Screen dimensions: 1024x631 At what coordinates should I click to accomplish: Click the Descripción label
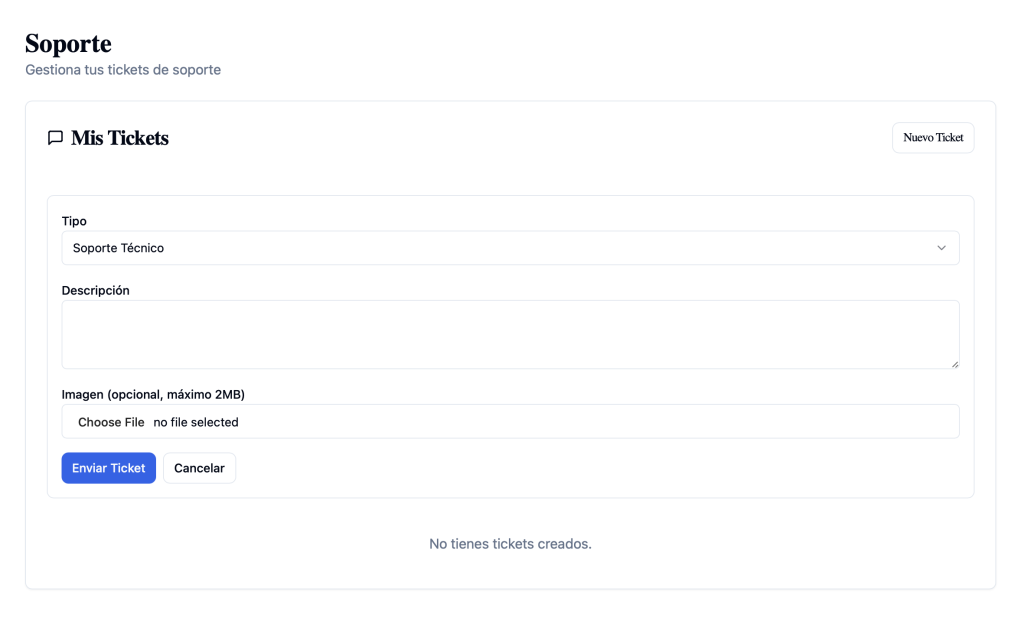pos(95,291)
